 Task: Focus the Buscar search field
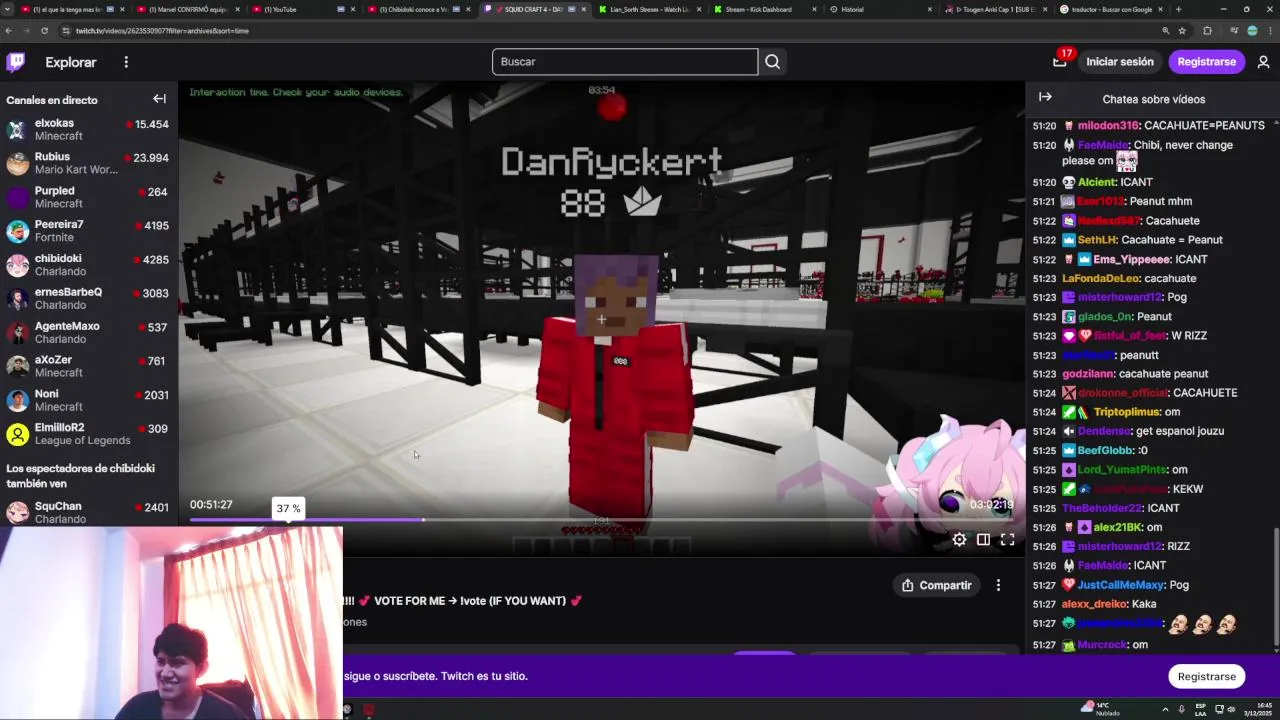[625, 62]
